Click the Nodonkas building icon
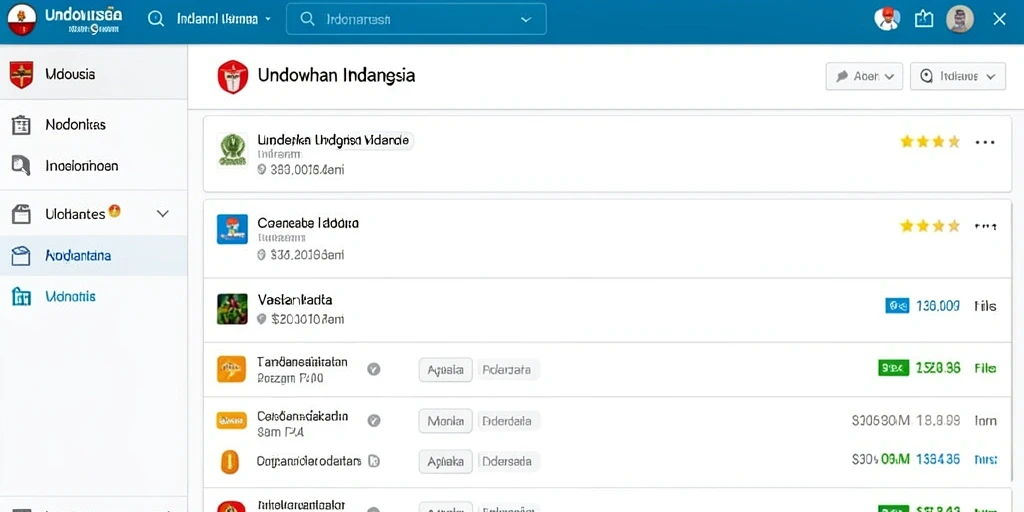 21,125
